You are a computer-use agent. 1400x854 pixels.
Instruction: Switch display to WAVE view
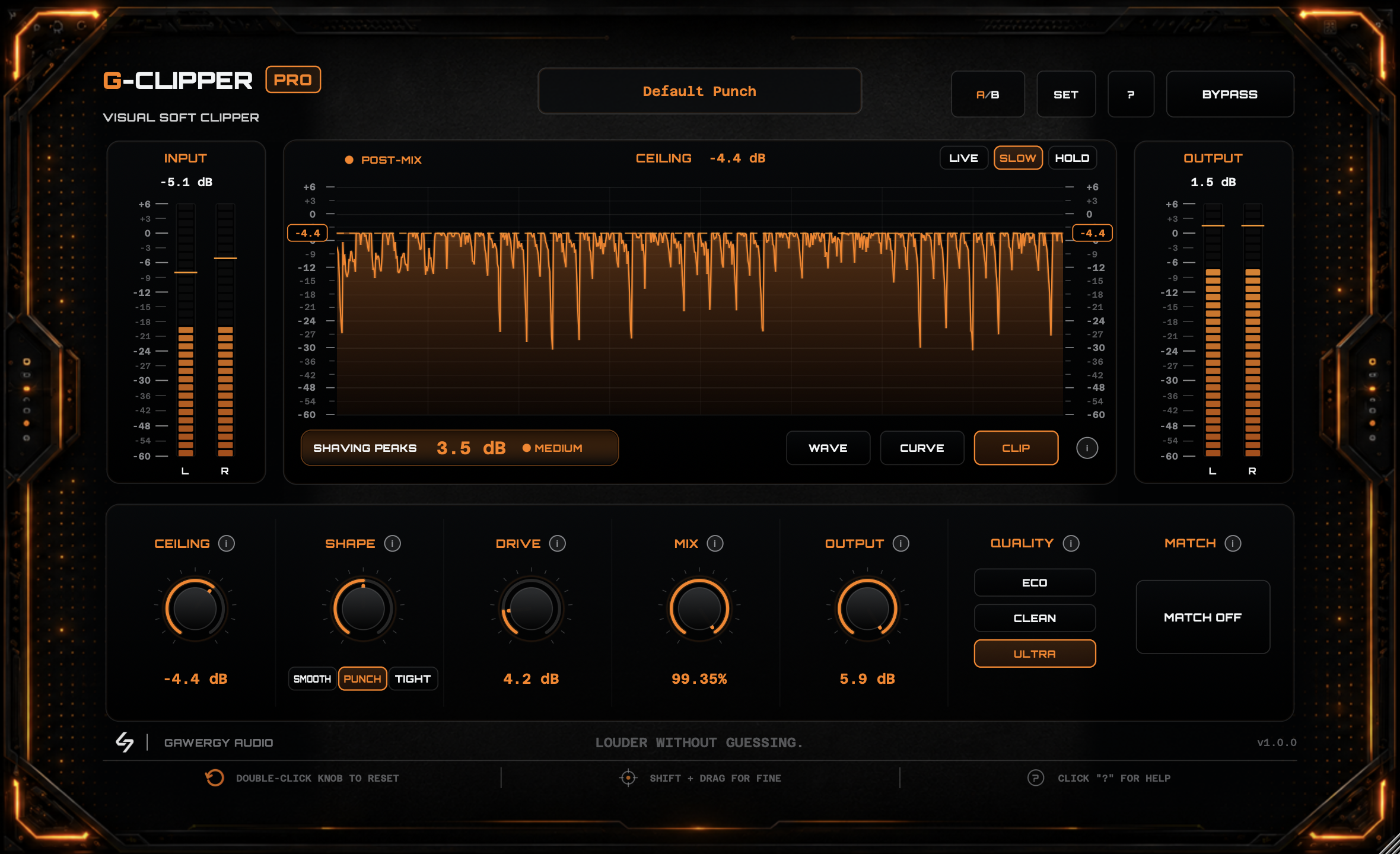[828, 448]
